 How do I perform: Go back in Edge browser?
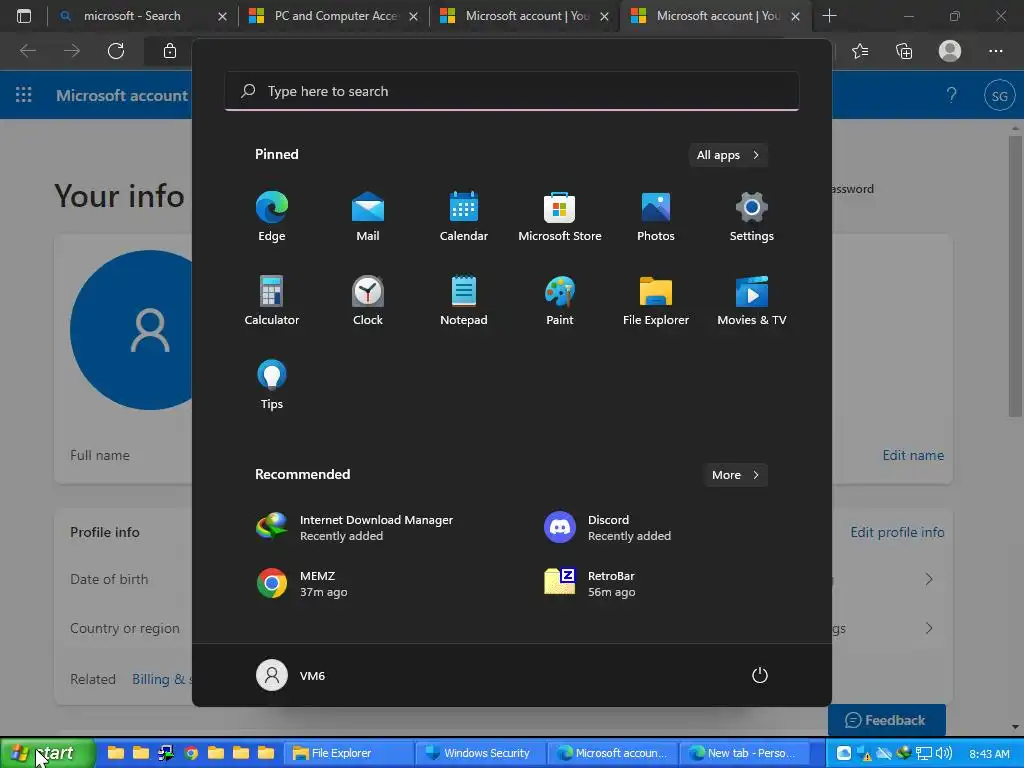click(x=27, y=51)
